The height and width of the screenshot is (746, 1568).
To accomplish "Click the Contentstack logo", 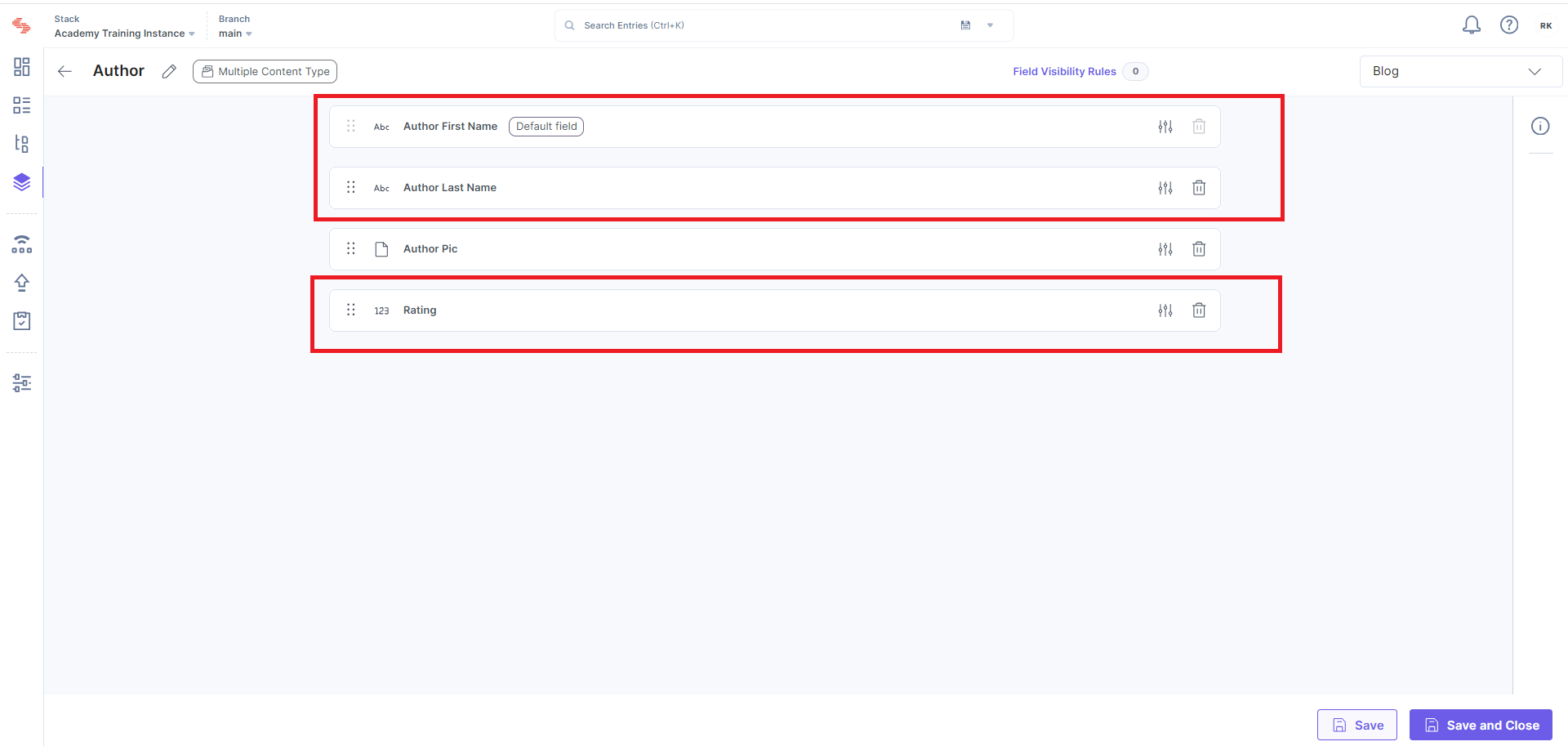I will coord(22,26).
